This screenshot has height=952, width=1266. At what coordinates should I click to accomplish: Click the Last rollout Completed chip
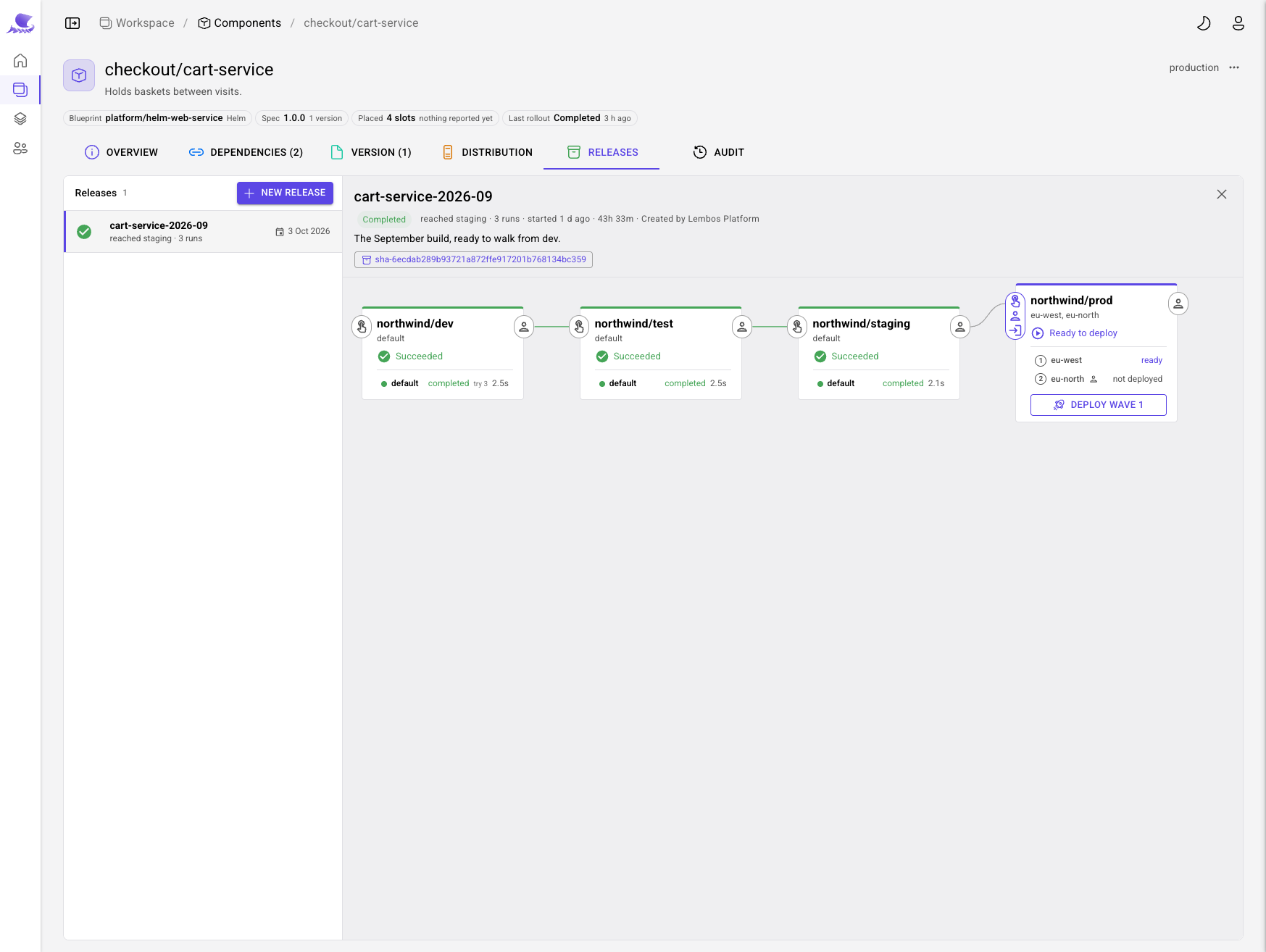(x=570, y=118)
